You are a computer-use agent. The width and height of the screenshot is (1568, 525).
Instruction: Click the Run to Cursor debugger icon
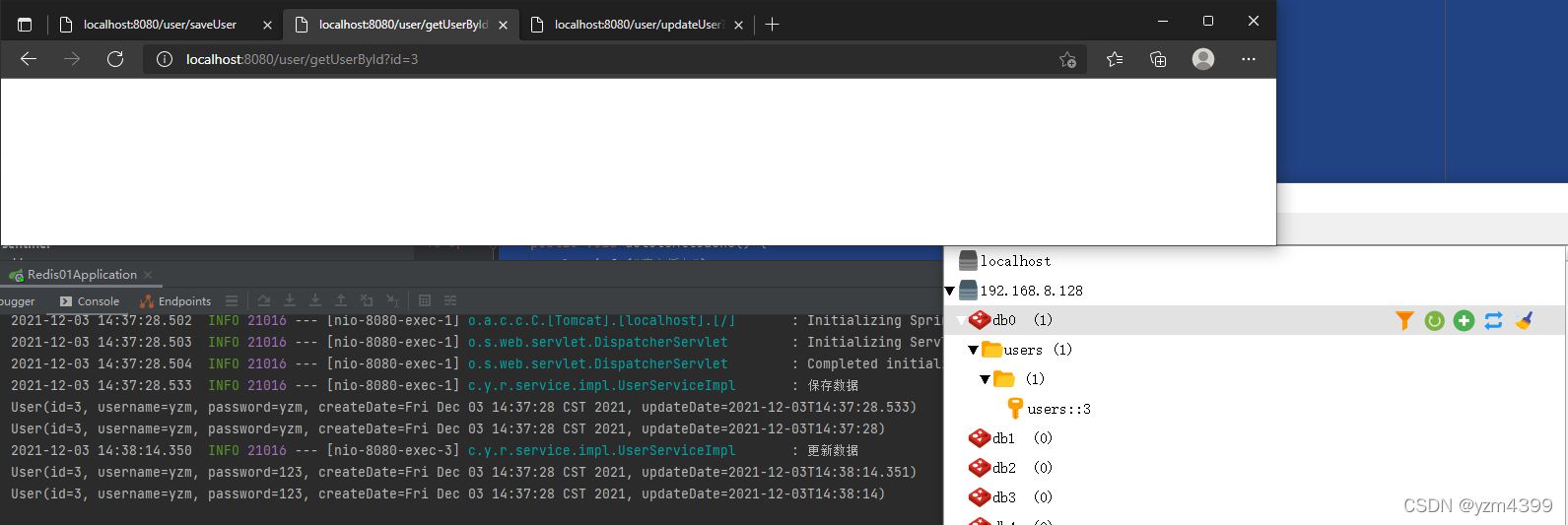click(392, 300)
